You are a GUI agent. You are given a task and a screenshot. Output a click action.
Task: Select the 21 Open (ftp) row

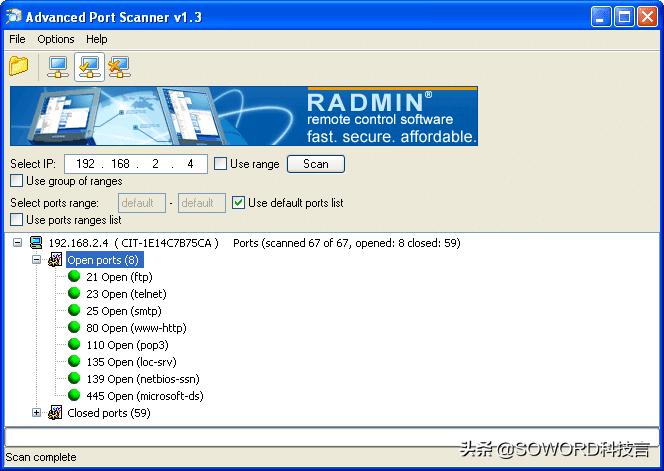(119, 277)
